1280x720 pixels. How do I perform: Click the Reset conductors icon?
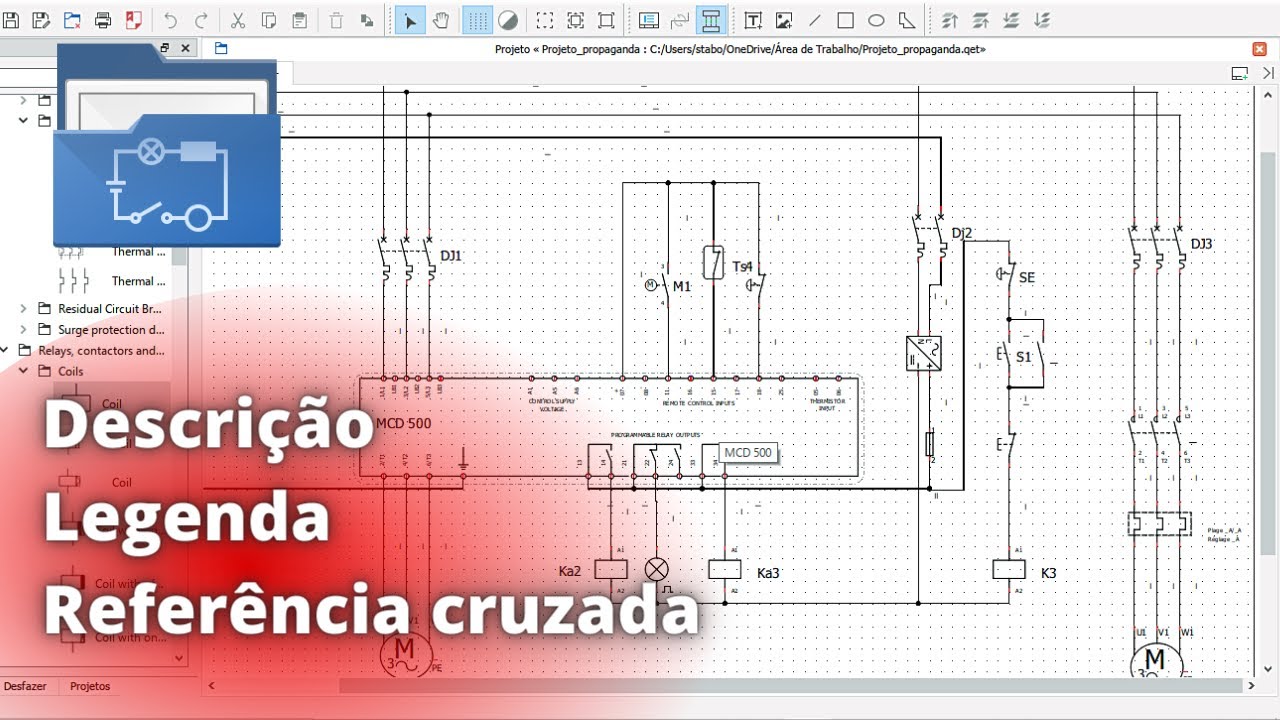click(680, 20)
